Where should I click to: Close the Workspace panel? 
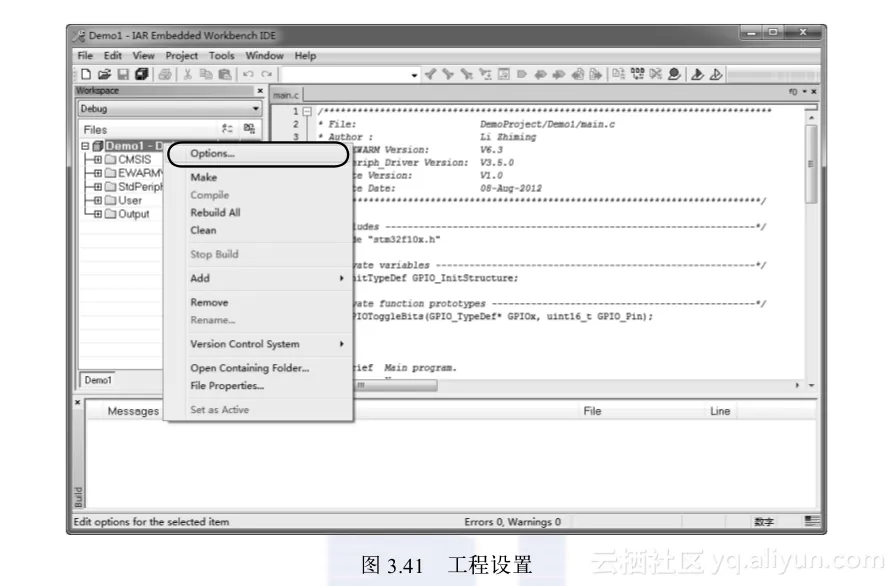(x=260, y=90)
